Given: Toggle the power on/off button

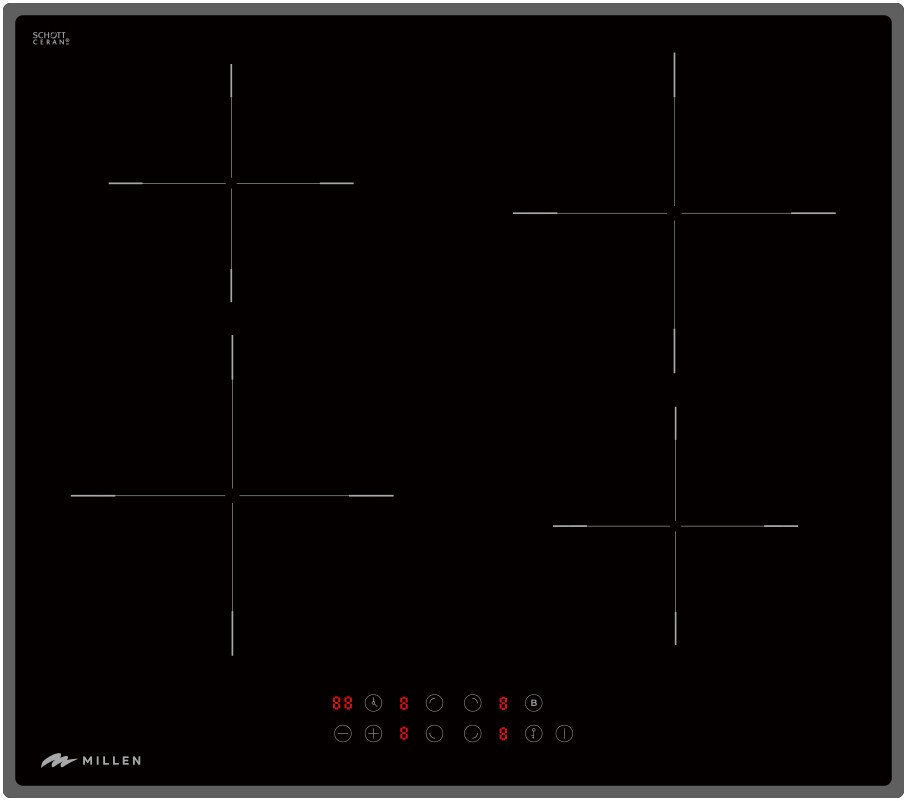Looking at the screenshot, I should 564,734.
